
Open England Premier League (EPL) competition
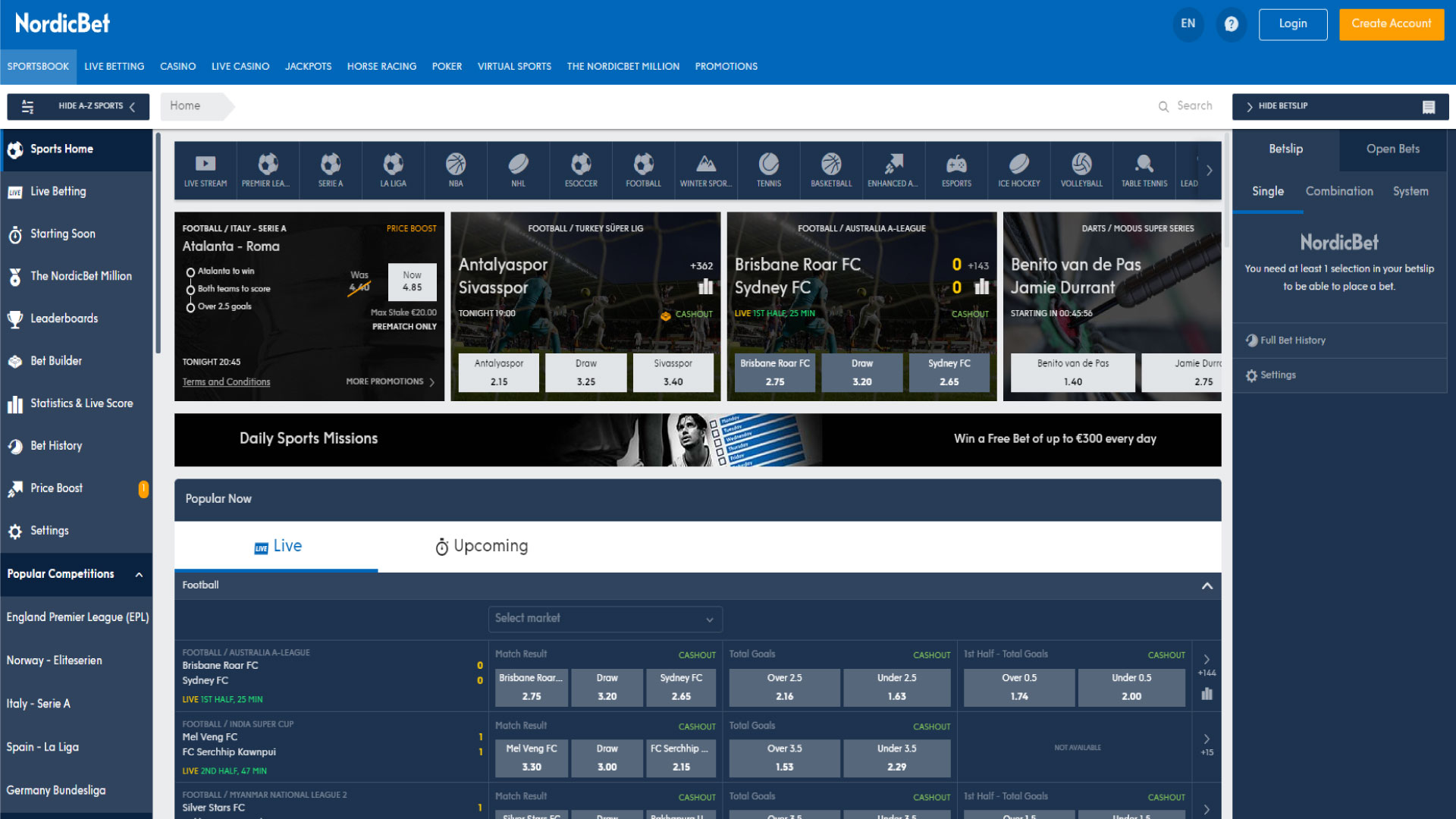[x=77, y=618]
